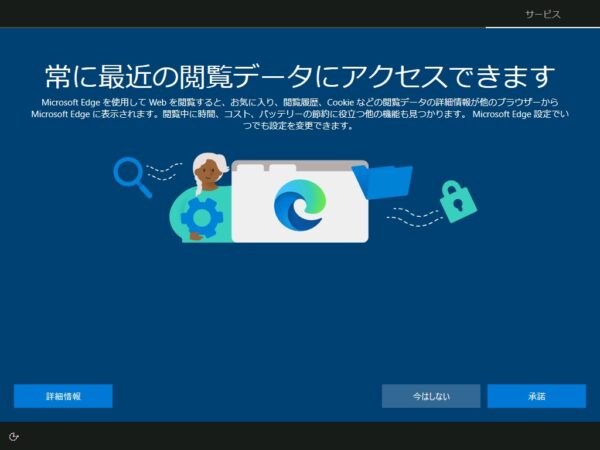Click the 承諾 (Accept) button

tap(536, 396)
